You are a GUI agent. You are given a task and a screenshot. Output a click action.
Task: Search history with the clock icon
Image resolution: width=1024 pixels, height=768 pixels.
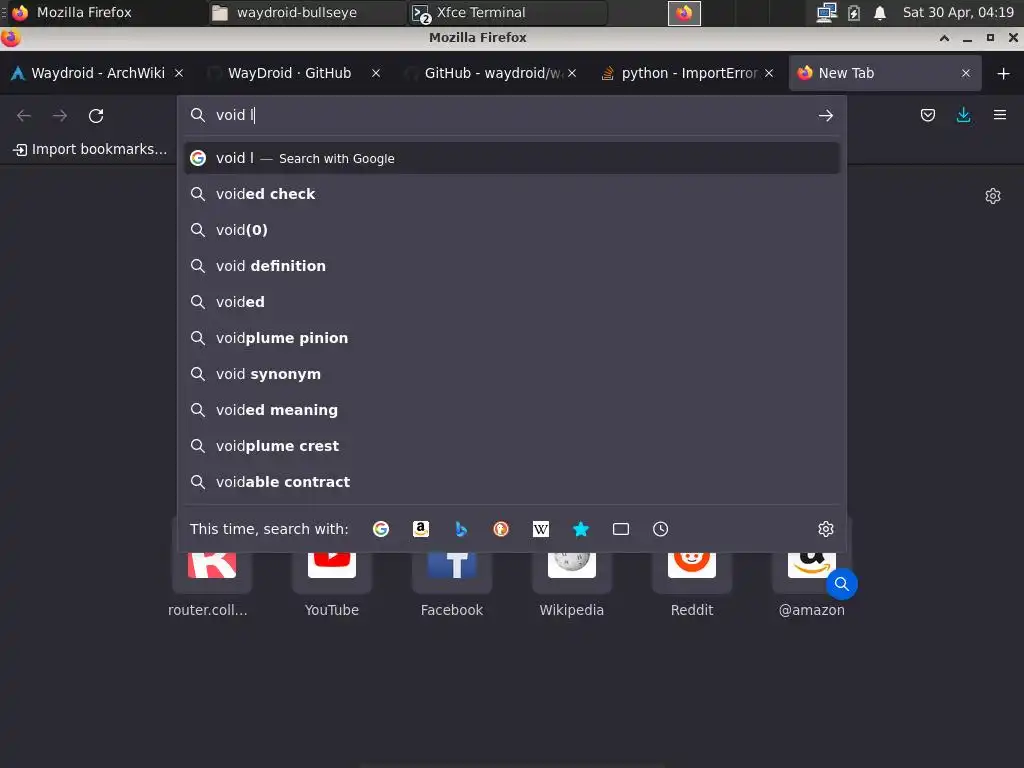click(x=660, y=529)
